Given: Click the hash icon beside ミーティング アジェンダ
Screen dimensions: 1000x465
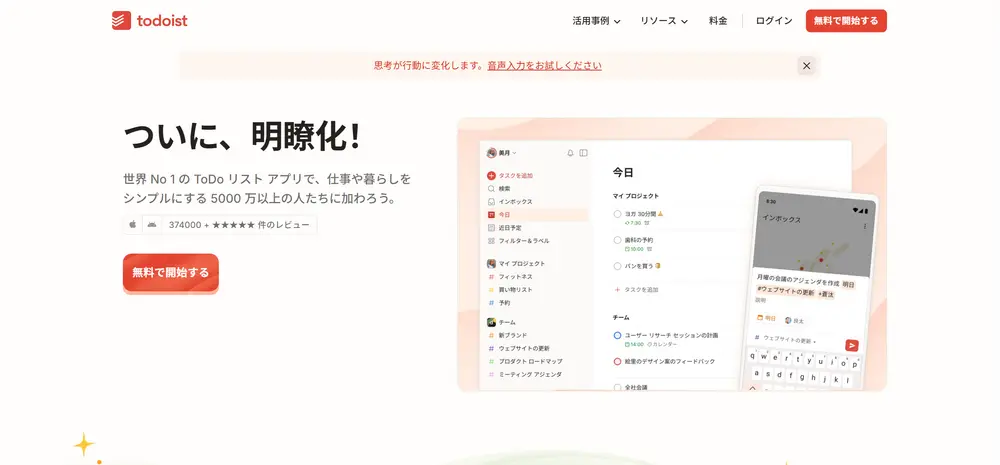Looking at the screenshot, I should point(491,374).
